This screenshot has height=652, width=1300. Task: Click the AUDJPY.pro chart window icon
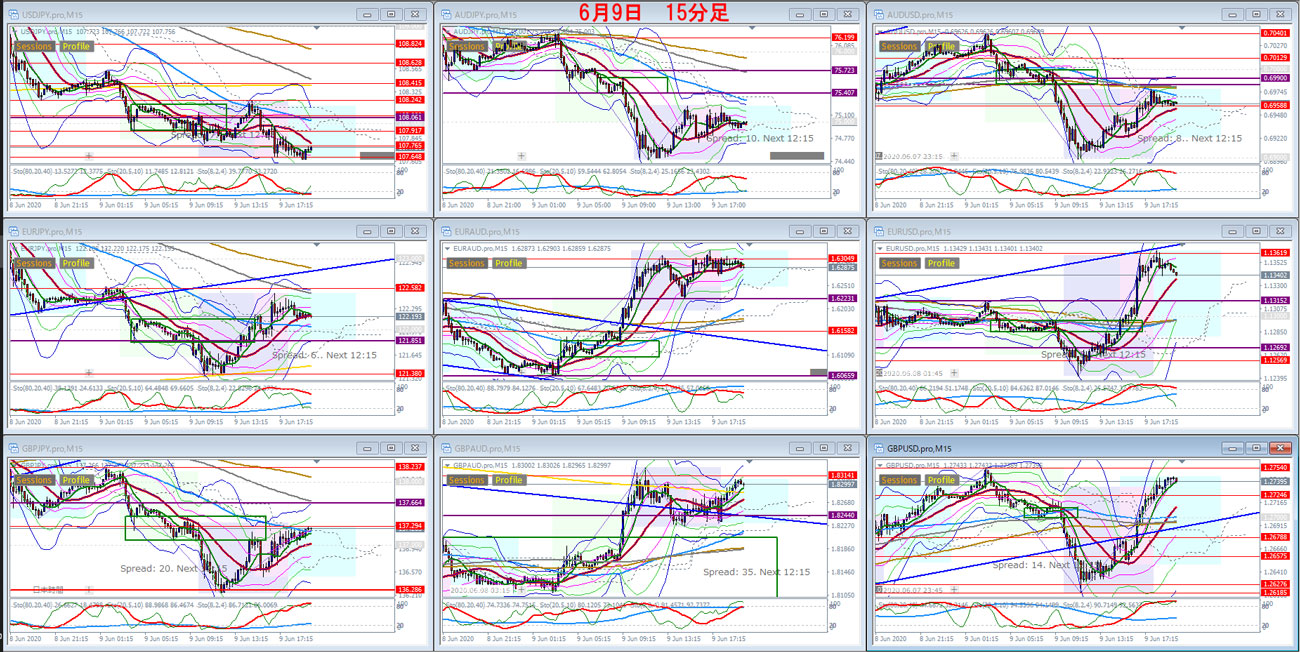(x=446, y=14)
